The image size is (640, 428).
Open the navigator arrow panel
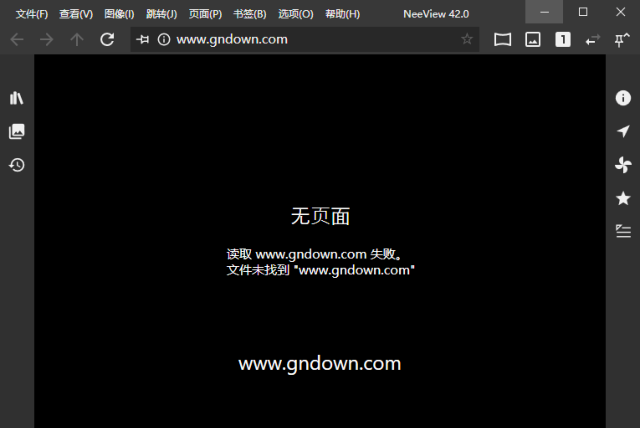coord(623,131)
